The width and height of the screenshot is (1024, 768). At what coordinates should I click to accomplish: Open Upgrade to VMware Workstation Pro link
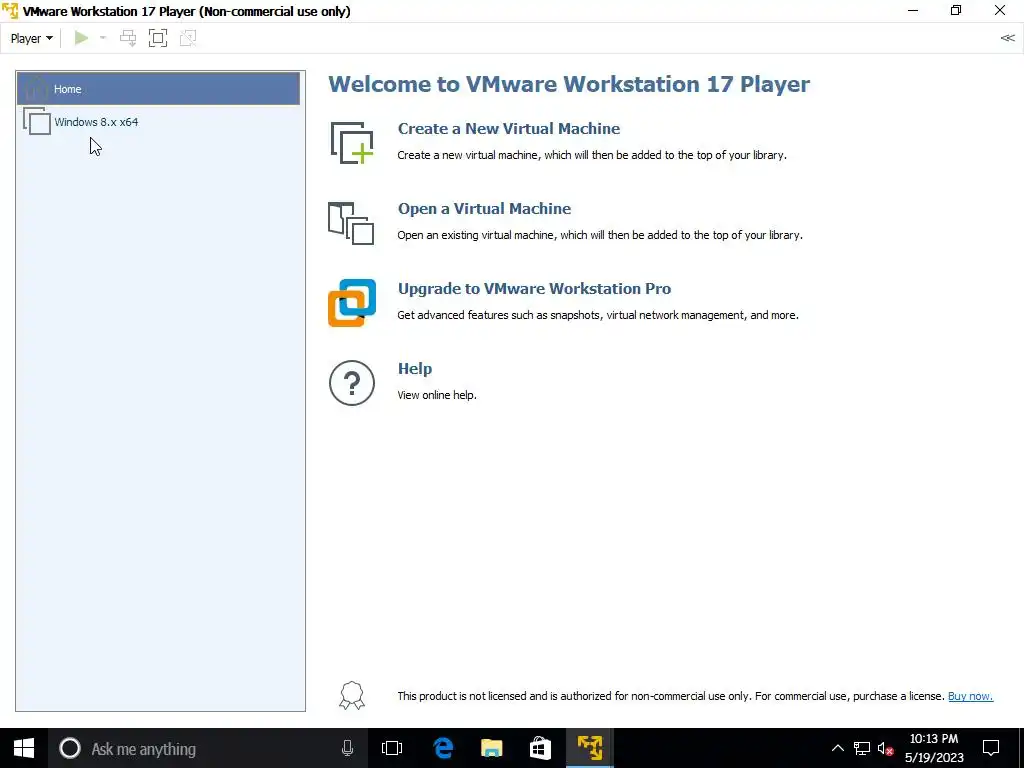click(534, 289)
